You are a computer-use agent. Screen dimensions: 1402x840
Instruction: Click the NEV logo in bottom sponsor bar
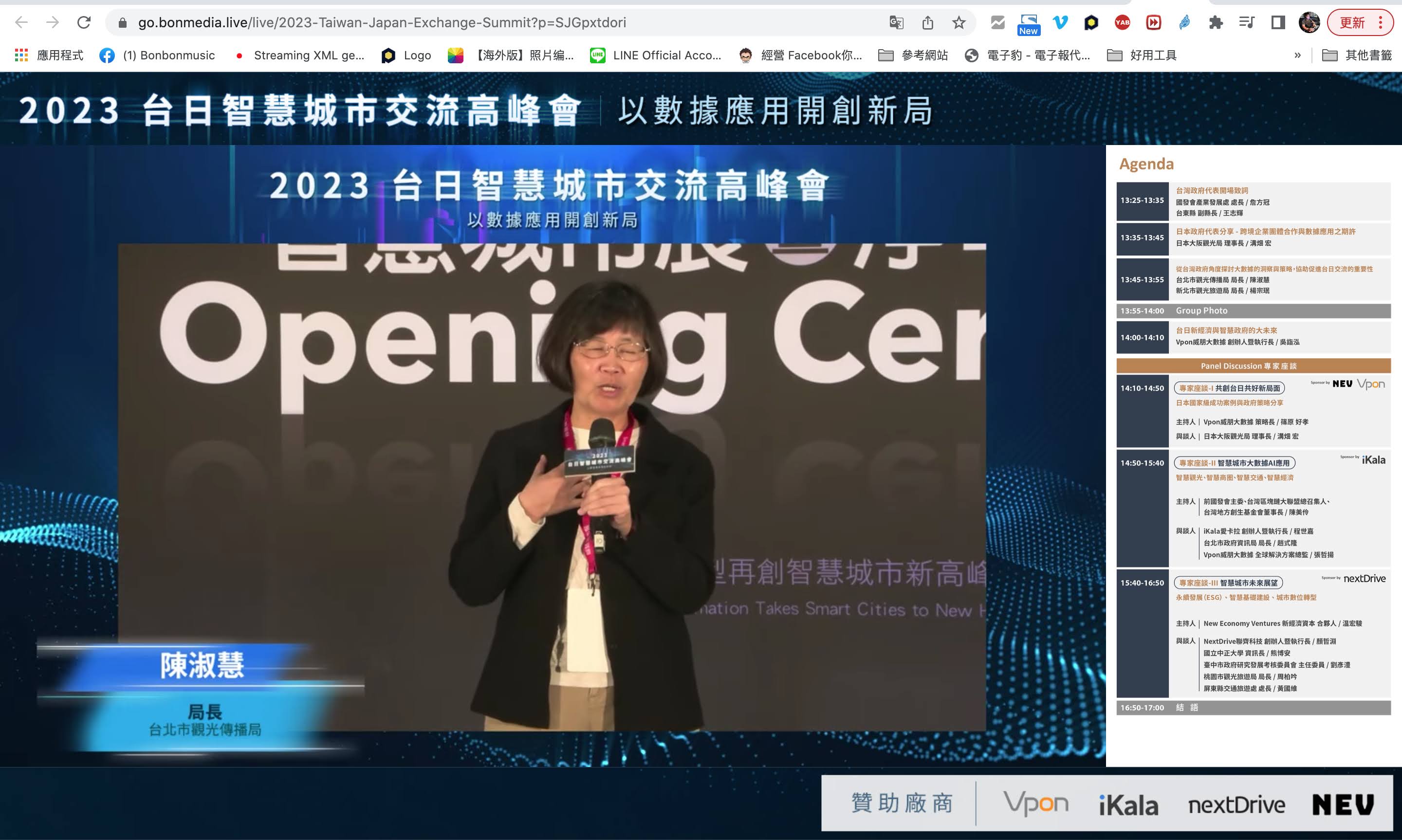coord(1343,804)
